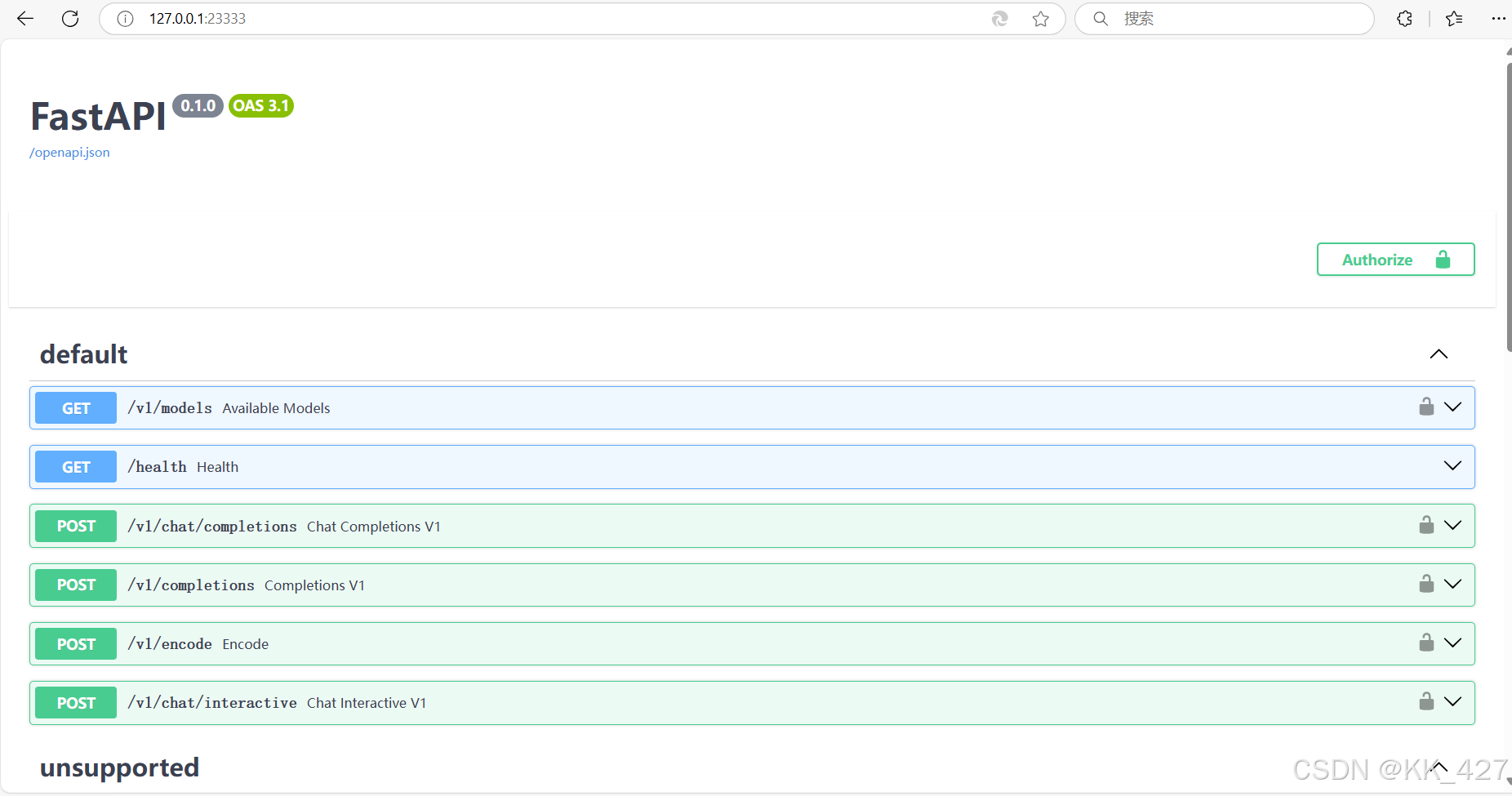
Task: Click the "unsupported" section heading
Action: pos(119,768)
